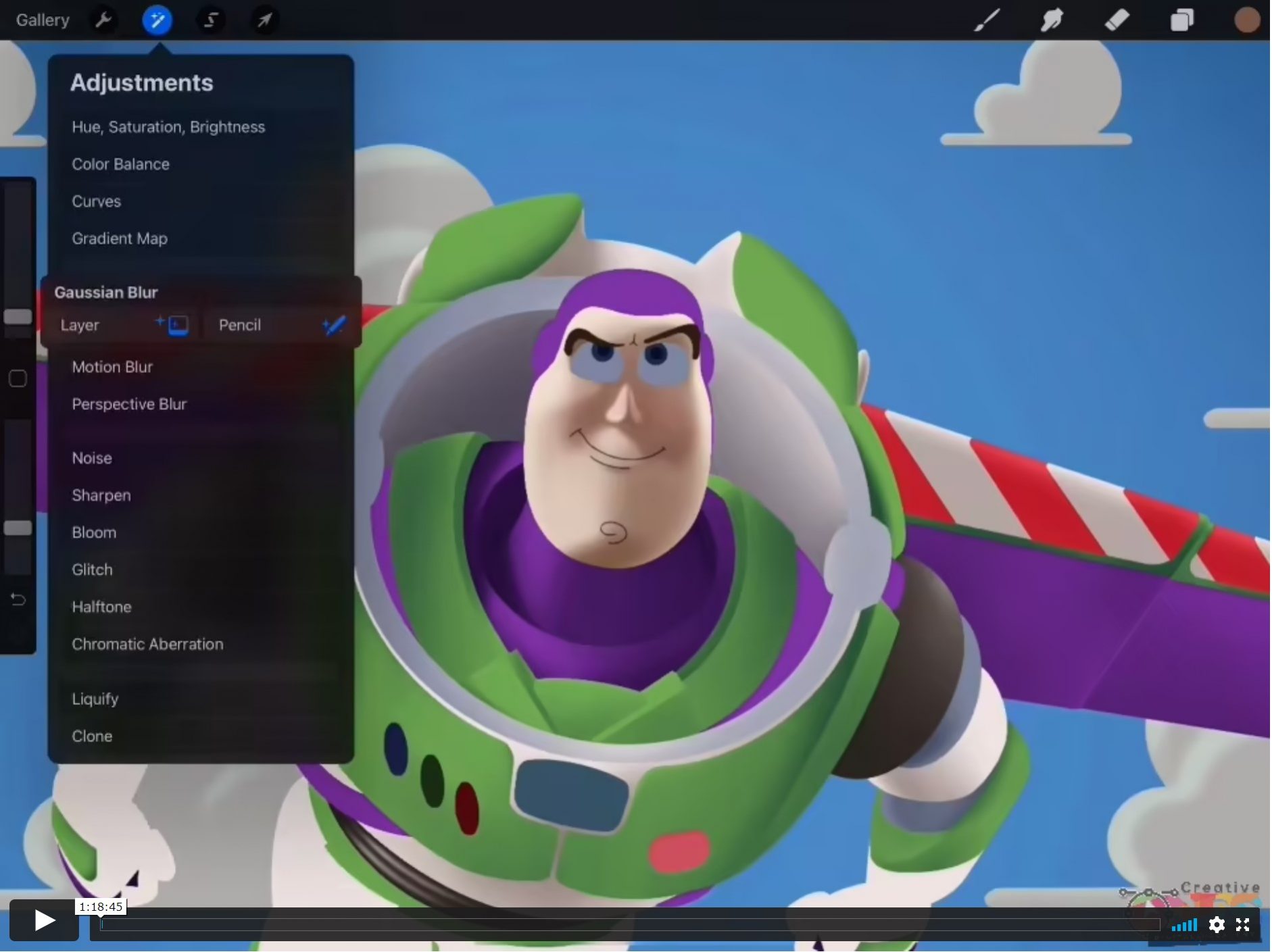This screenshot has height=952, width=1272.
Task: Select the Motion Blur adjustment
Action: [x=112, y=366]
